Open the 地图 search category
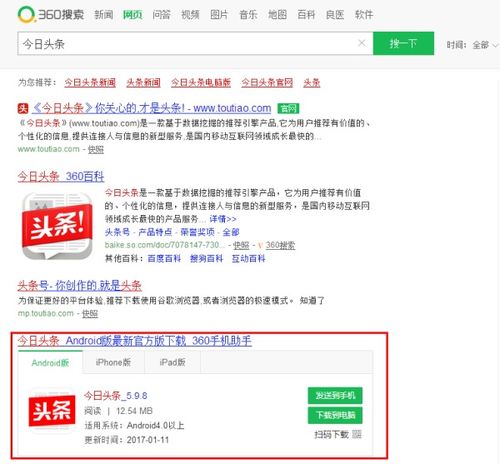Screen dimensions: 500x464 [277, 15]
